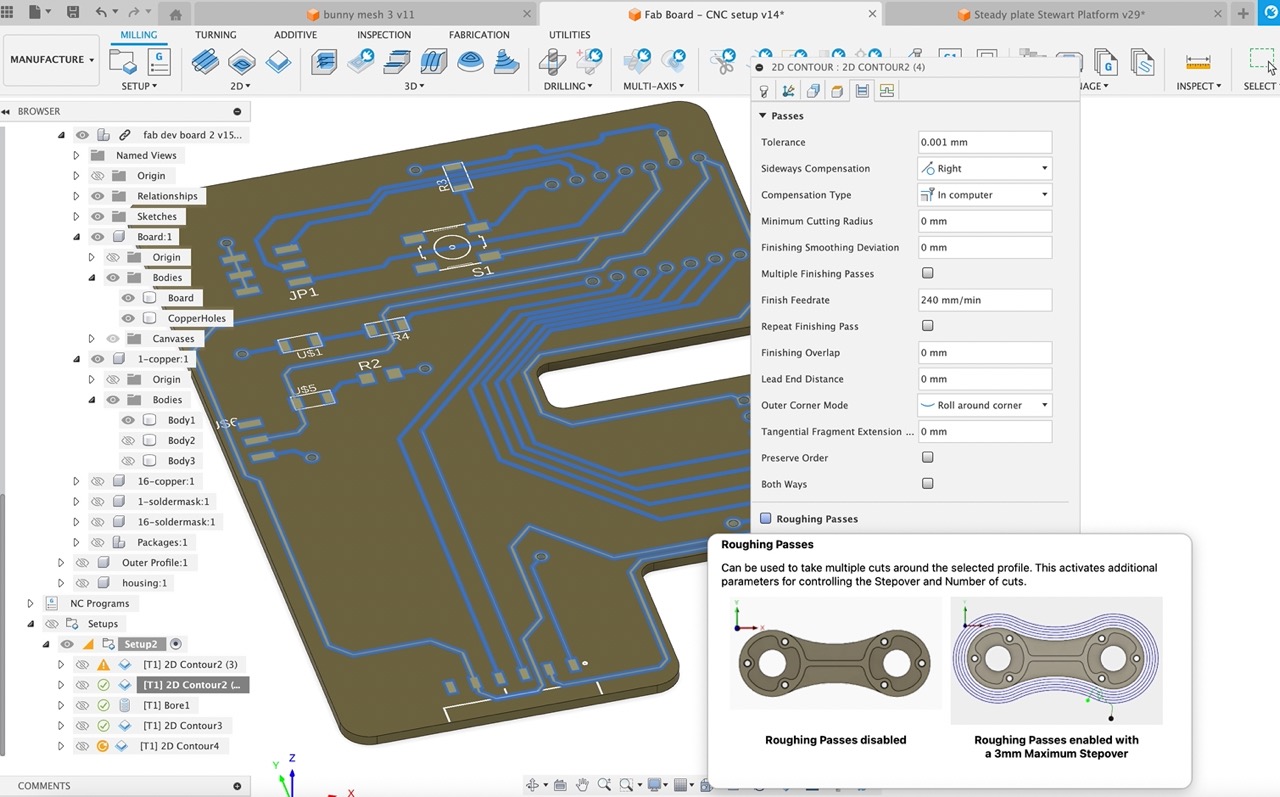Switch to the FABRICATION ribbon tab
Screen dimensions: 1280x797
(x=479, y=35)
